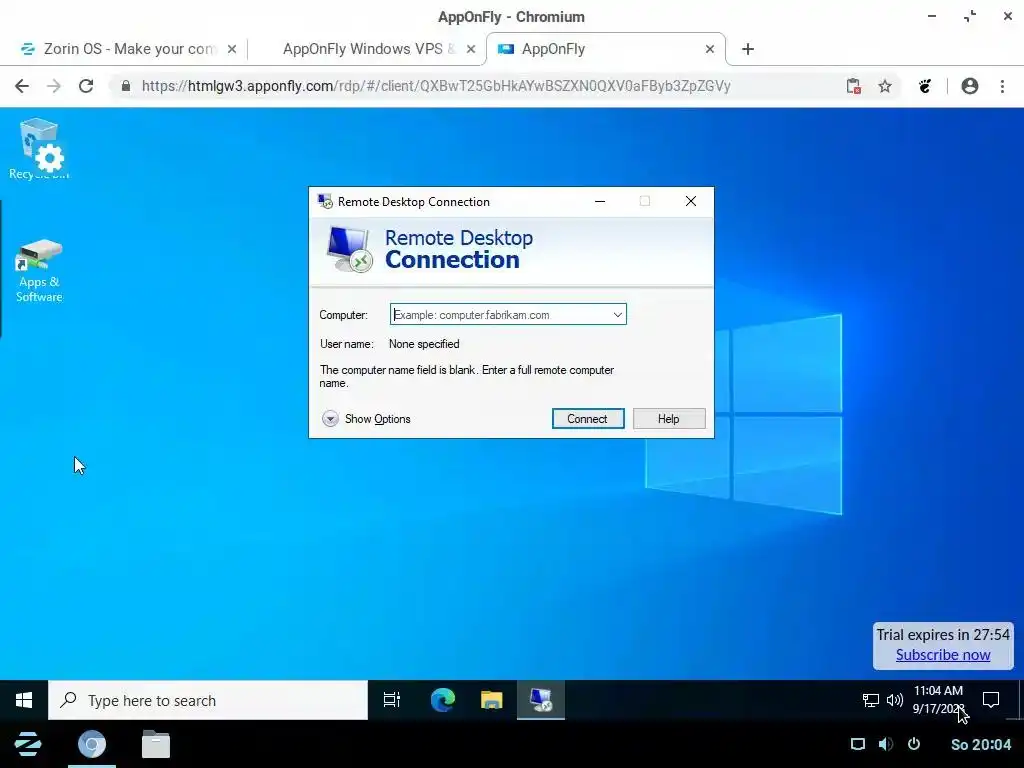Open Chromium profile avatar button

(970, 86)
